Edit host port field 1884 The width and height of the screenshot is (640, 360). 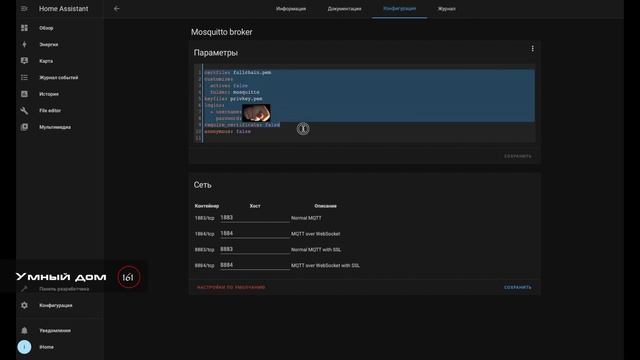pyautogui.click(x=255, y=234)
